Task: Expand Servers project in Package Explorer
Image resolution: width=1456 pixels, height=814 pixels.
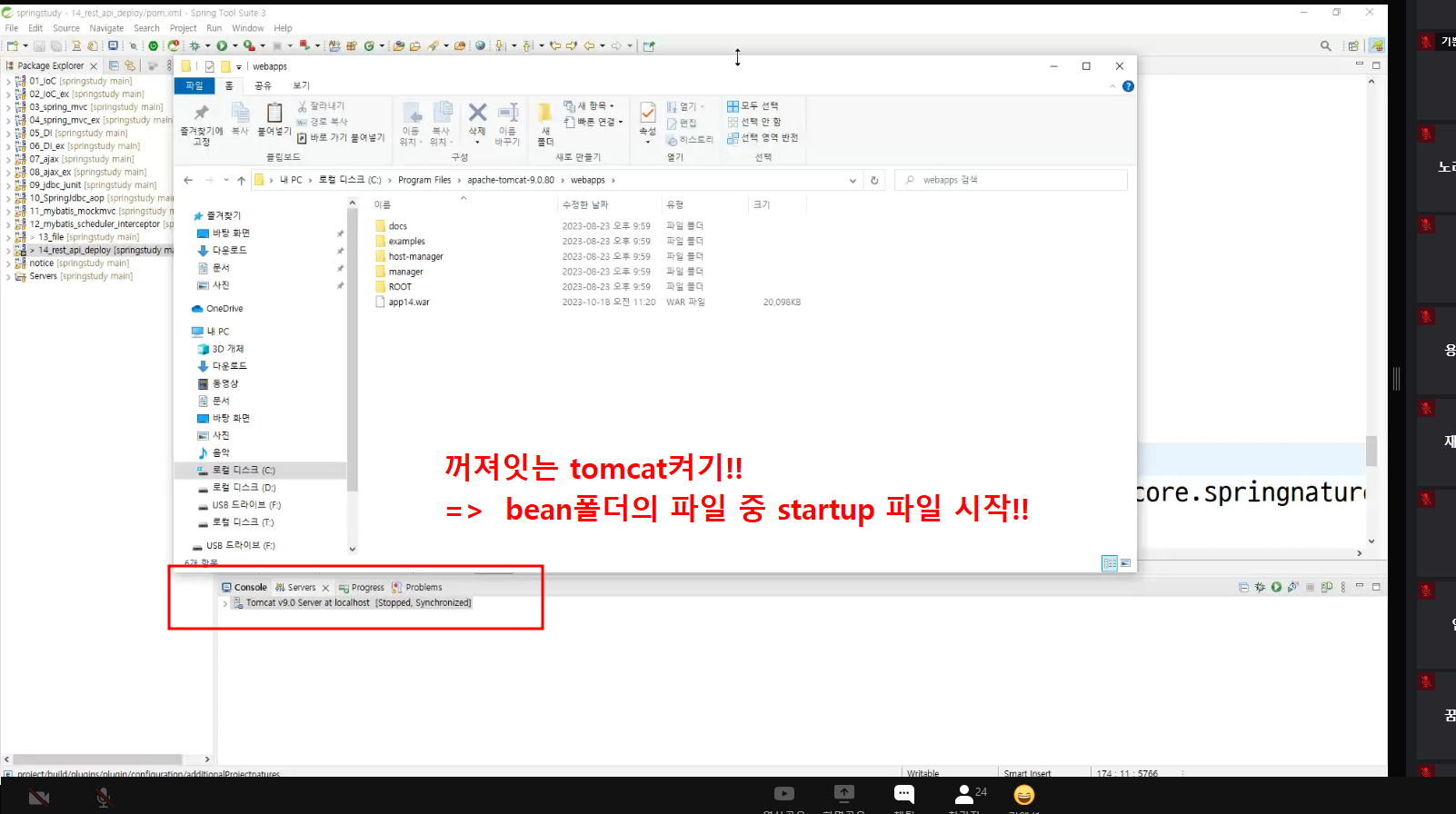Action: pyautogui.click(x=8, y=276)
